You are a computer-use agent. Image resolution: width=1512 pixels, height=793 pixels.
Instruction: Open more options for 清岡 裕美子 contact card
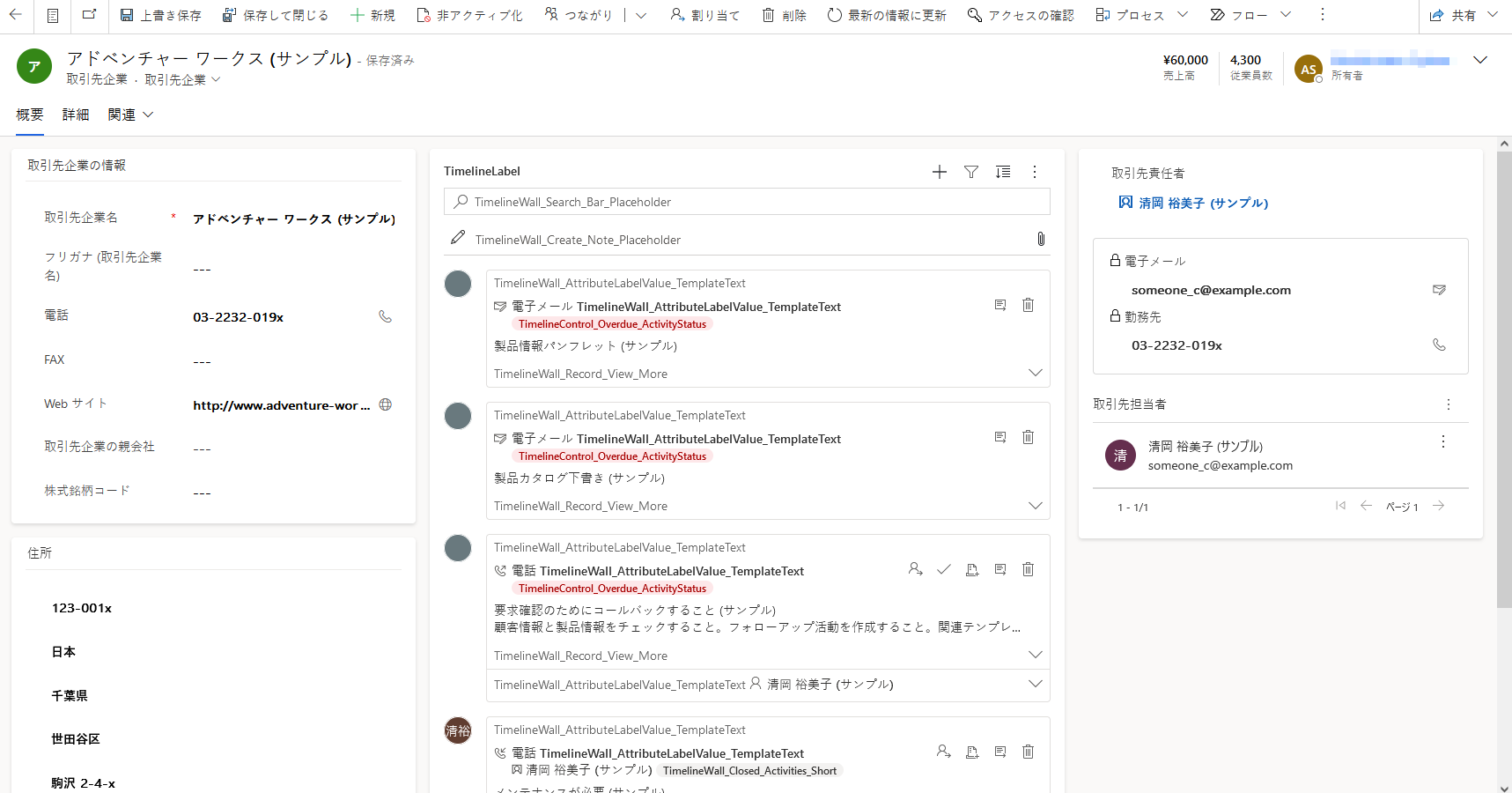tap(1443, 441)
